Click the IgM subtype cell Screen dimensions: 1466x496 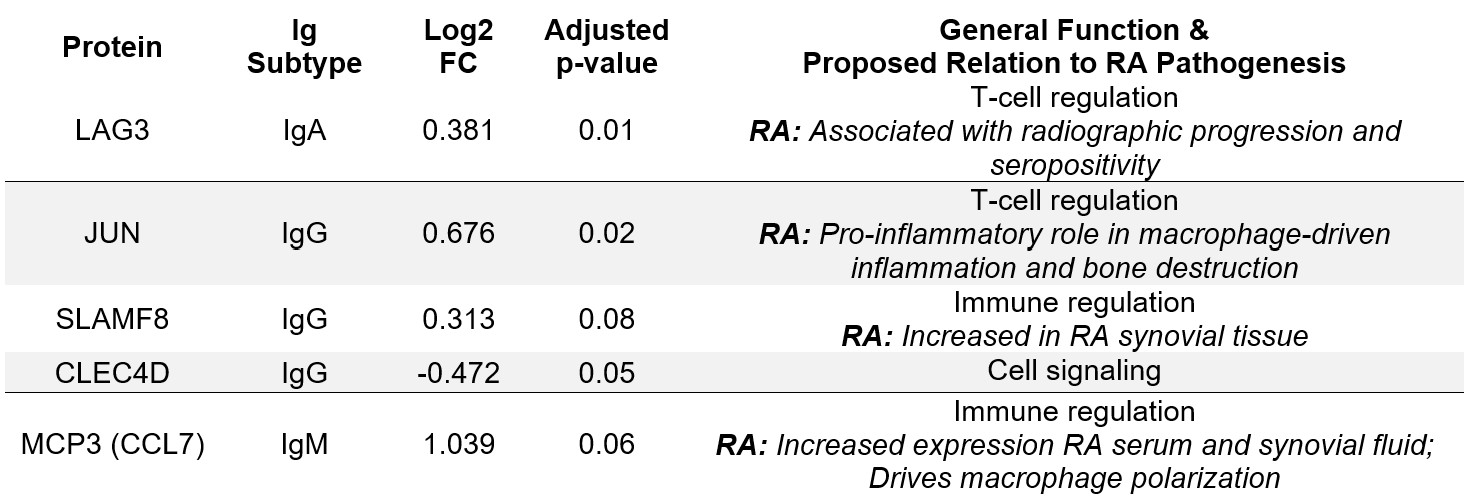(305, 444)
